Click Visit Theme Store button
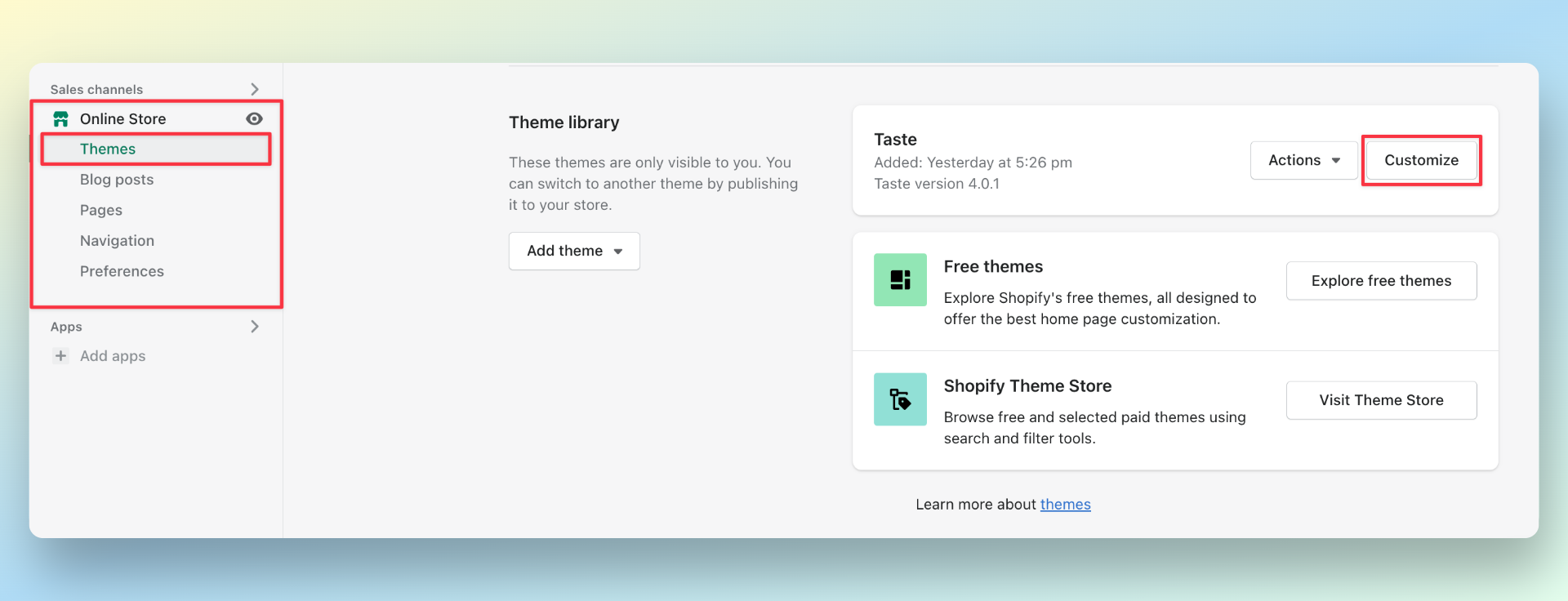1568x601 pixels. tap(1381, 400)
